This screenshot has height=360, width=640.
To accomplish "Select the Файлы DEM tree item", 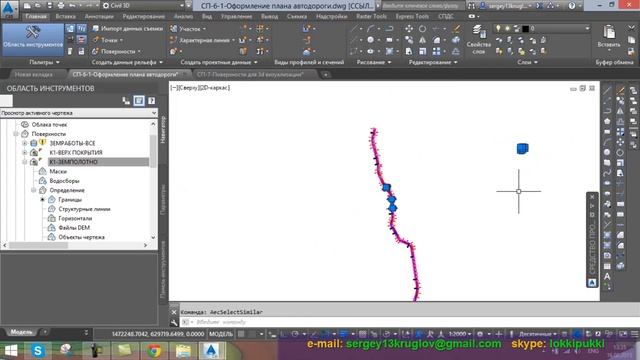I will coord(74,228).
